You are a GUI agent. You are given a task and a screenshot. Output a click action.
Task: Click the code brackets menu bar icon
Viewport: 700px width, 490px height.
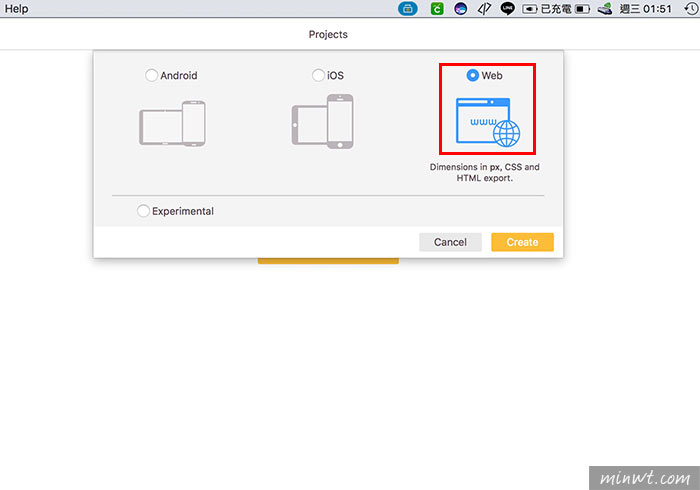[484, 8]
